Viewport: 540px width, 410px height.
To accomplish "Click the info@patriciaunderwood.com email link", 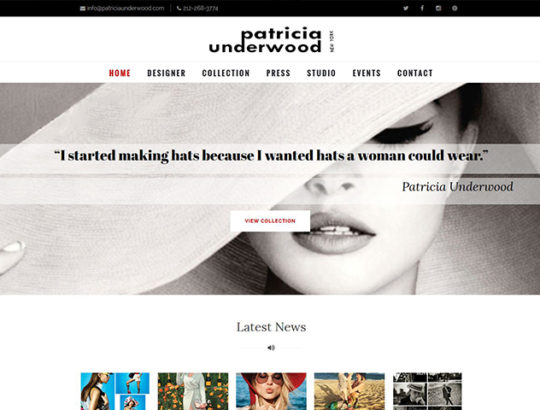I will coord(126,8).
